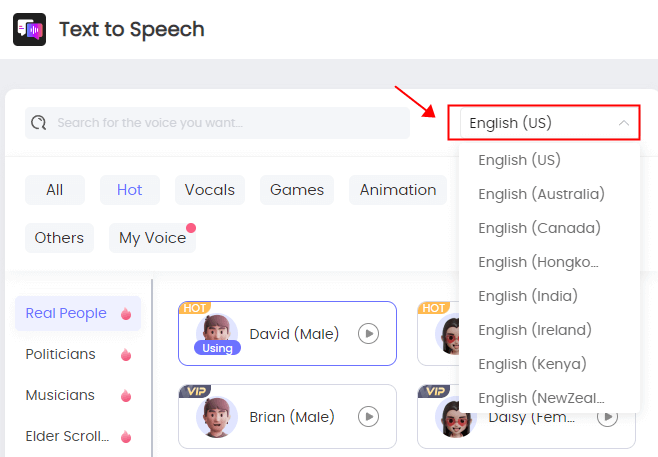Open the Vocals category tab
The image size is (658, 457).
(x=210, y=190)
